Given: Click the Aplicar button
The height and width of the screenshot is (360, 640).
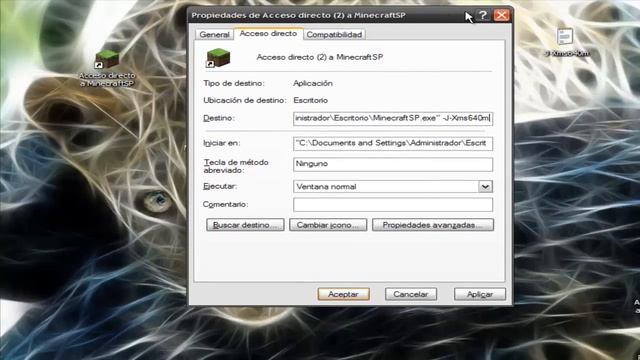Looking at the screenshot, I should (480, 294).
